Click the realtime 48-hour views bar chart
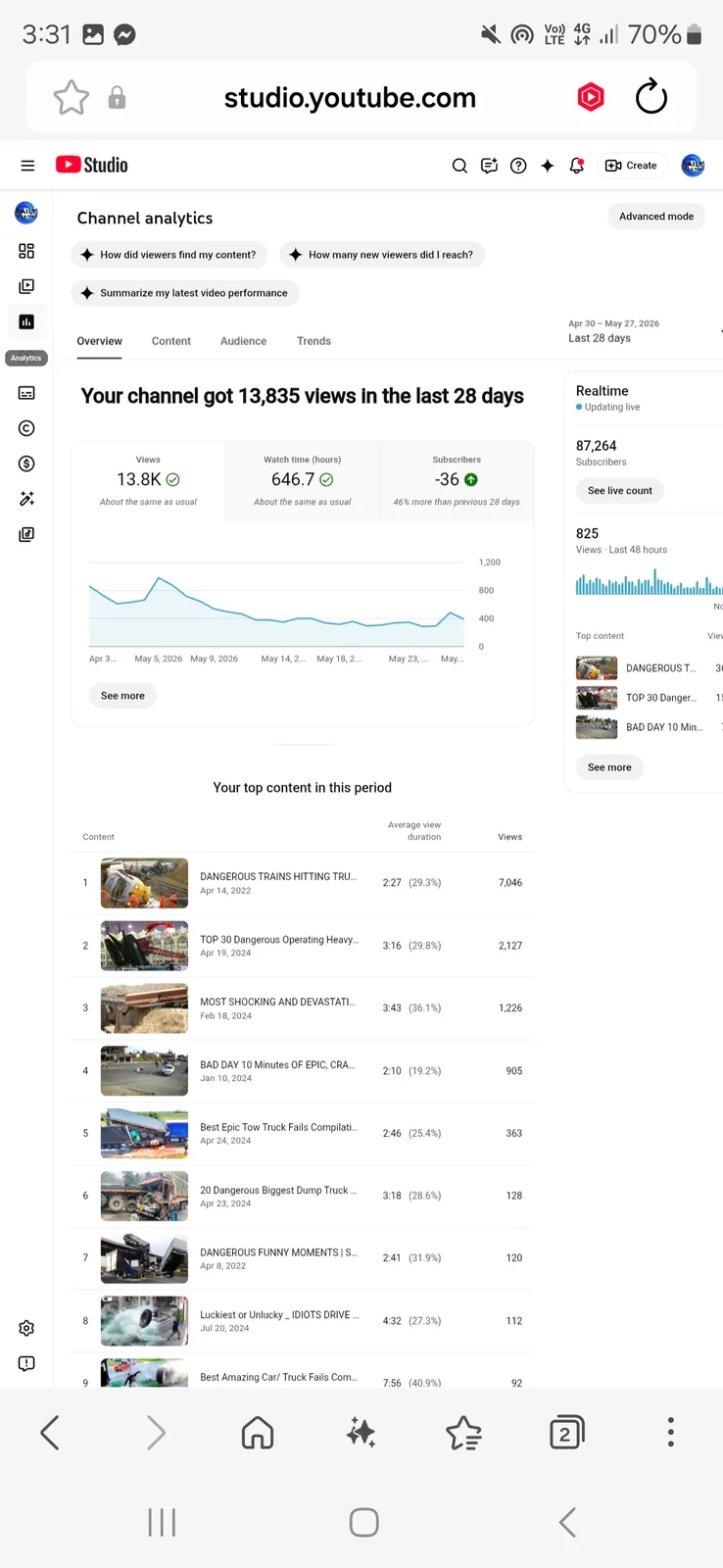 tap(650, 582)
